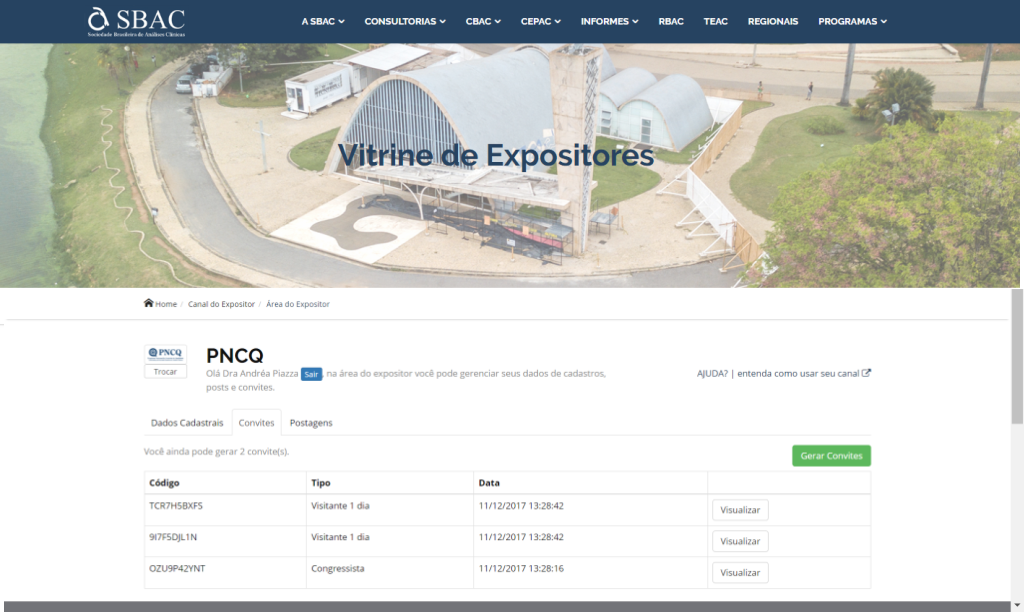Click Visualizar for code TCR7H5BXF5
The width and height of the screenshot is (1024, 612).
pos(740,510)
